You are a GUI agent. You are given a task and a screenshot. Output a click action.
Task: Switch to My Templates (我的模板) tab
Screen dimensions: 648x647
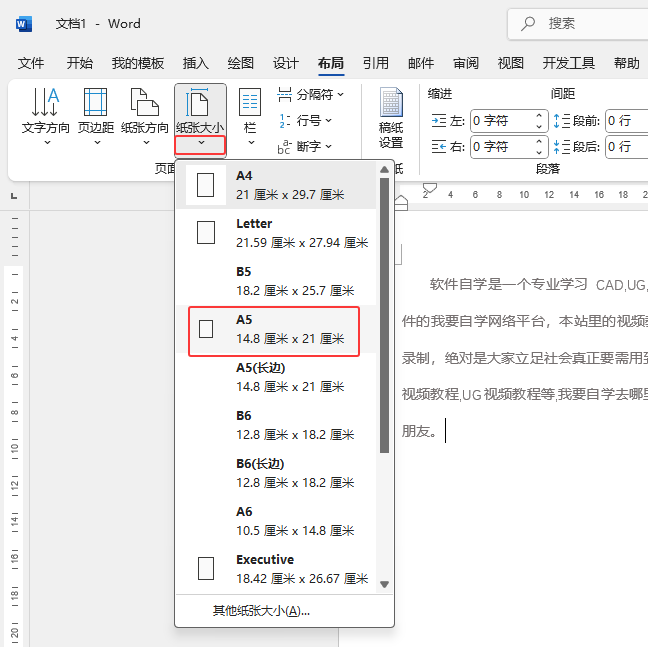pos(138,63)
